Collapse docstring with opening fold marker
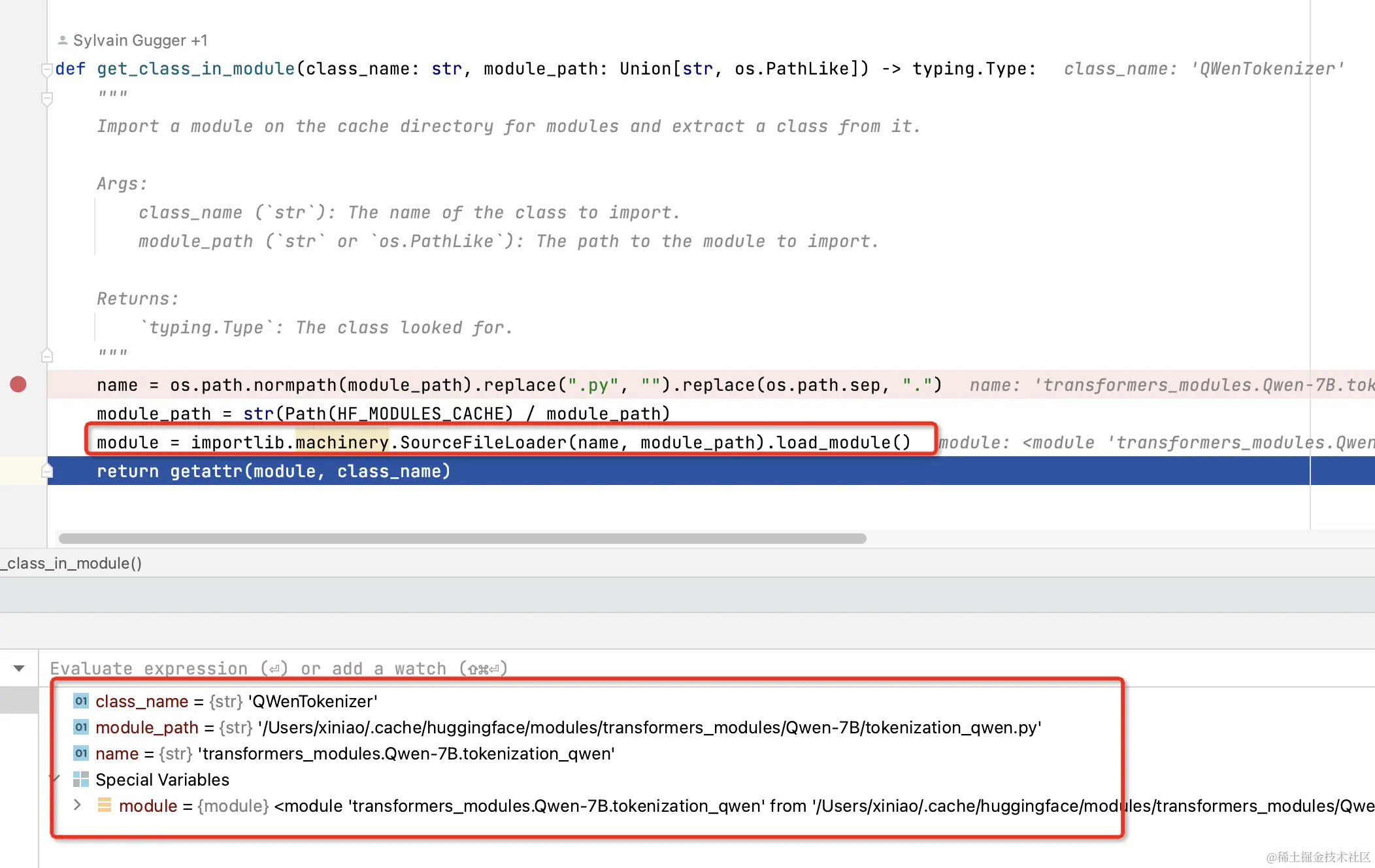This screenshot has height=868, width=1375. 47,99
